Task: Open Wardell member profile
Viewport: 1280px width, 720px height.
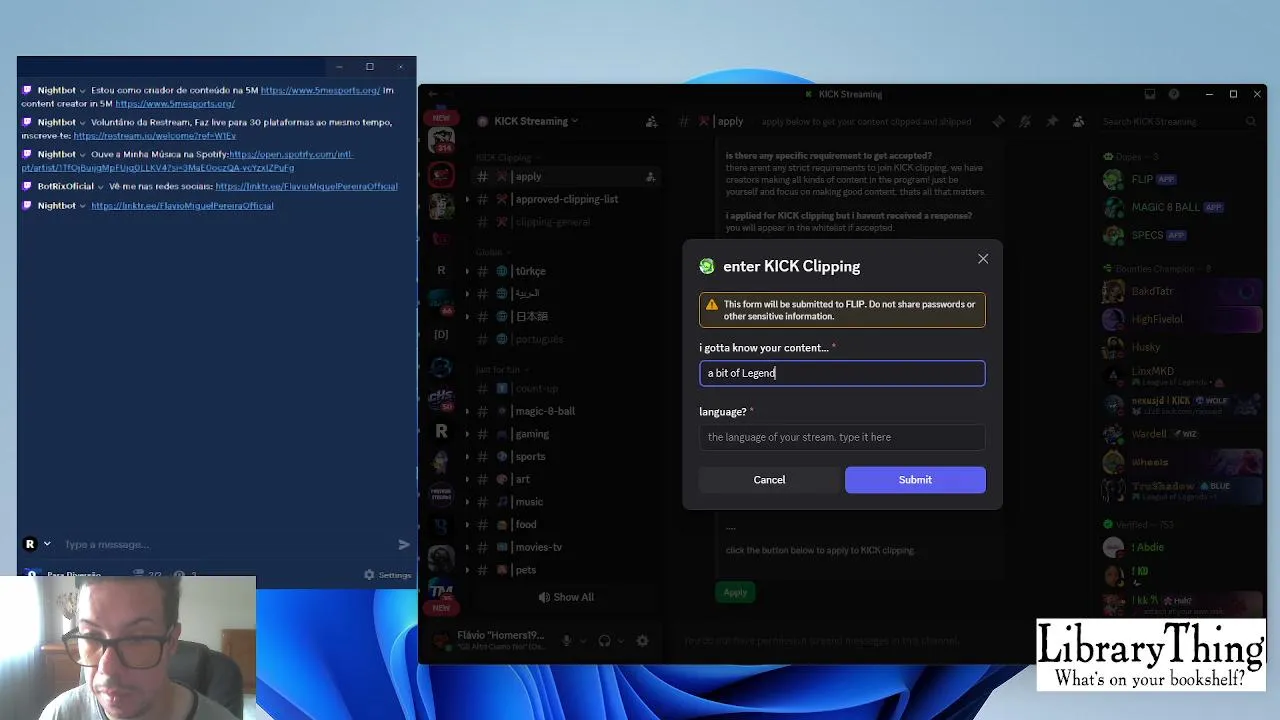Action: point(1180,434)
